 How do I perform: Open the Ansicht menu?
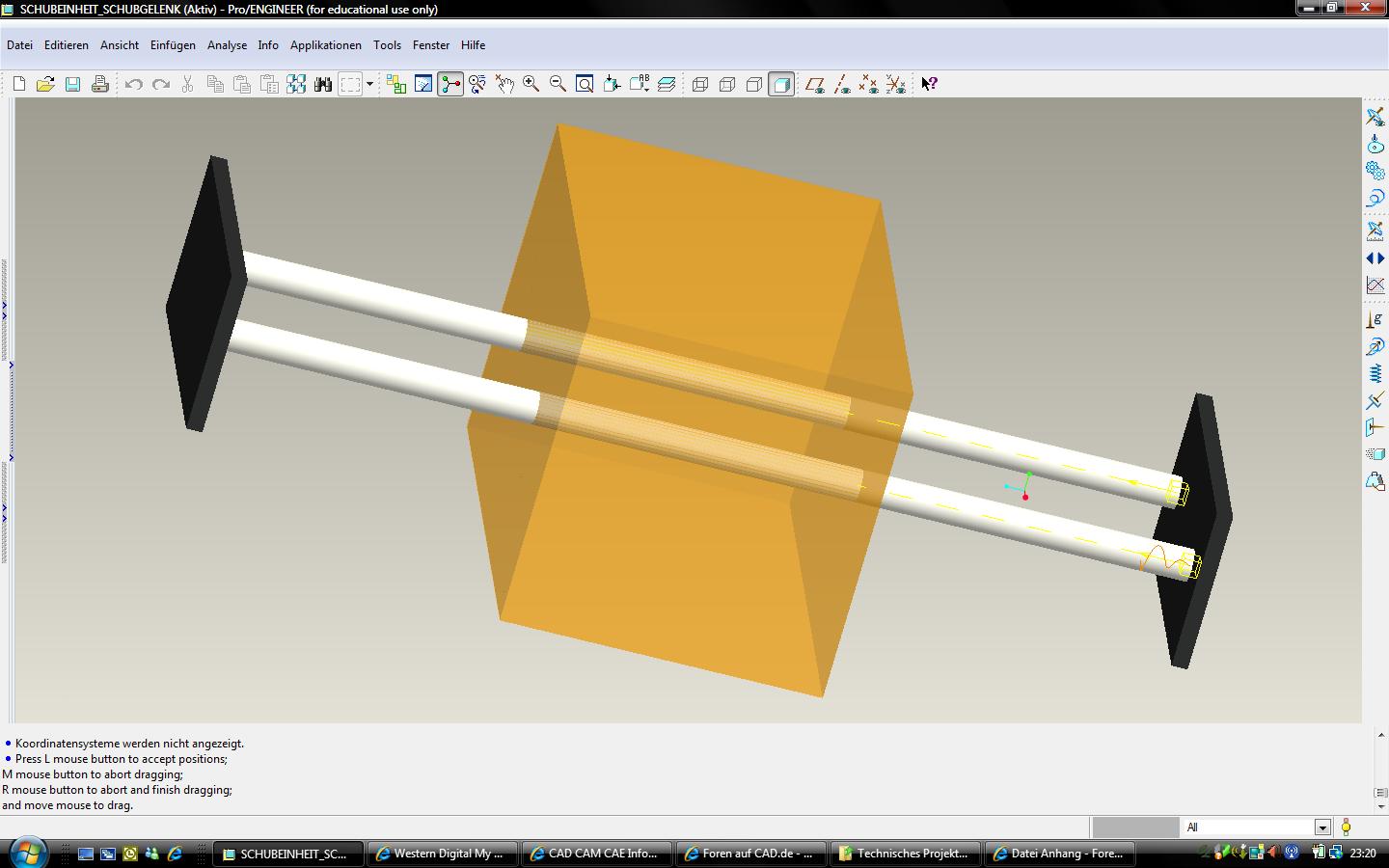pos(120,45)
